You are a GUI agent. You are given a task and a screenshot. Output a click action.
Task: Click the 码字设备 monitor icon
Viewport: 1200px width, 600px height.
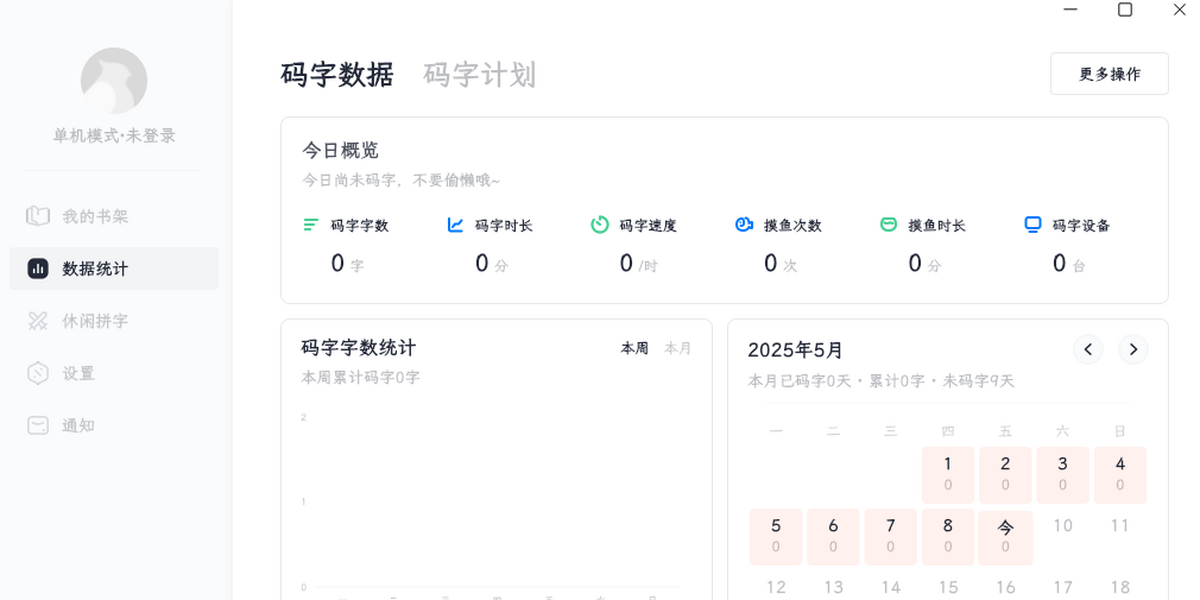click(1033, 225)
